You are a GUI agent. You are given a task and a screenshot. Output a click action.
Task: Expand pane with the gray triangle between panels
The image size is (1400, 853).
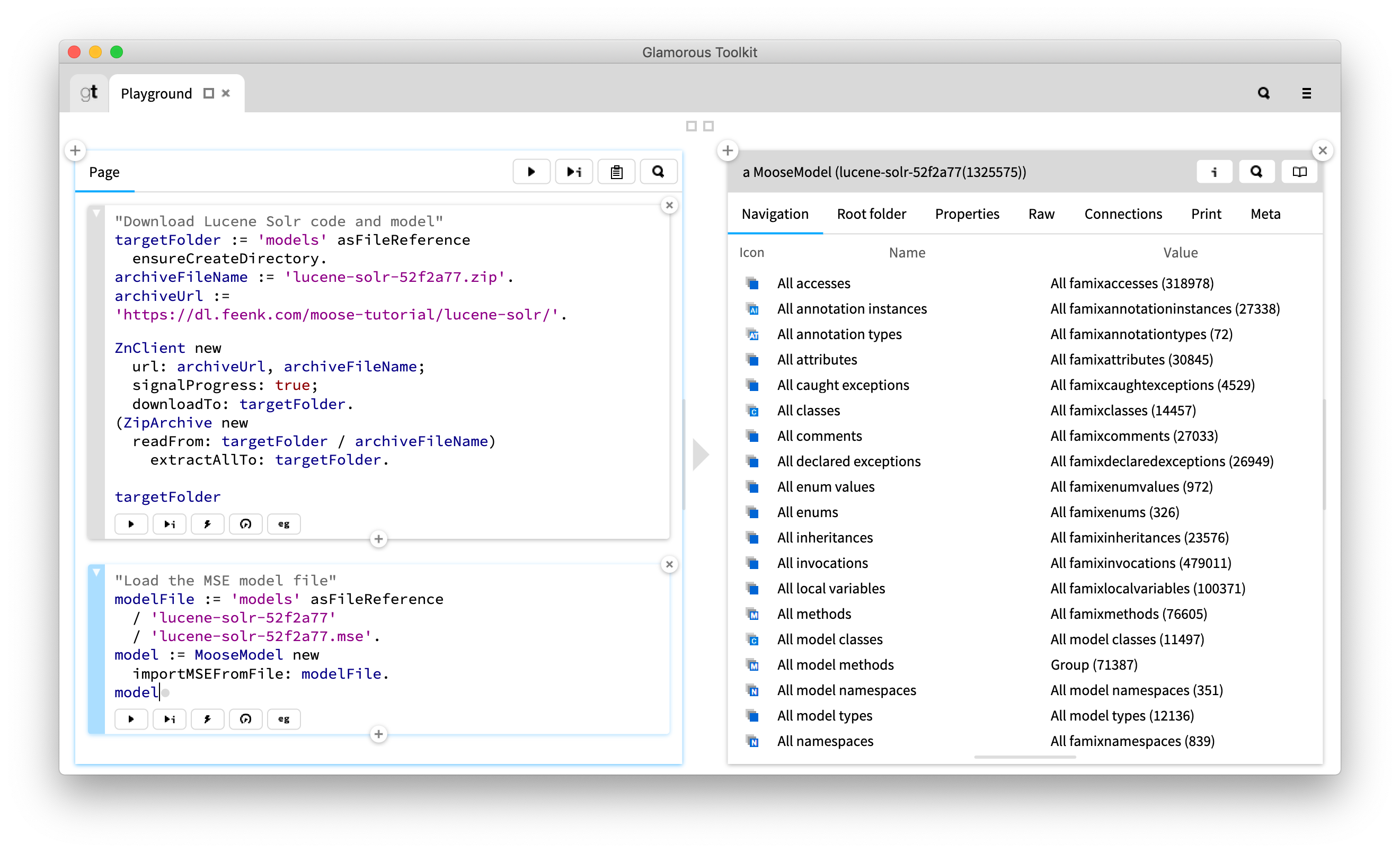701,455
